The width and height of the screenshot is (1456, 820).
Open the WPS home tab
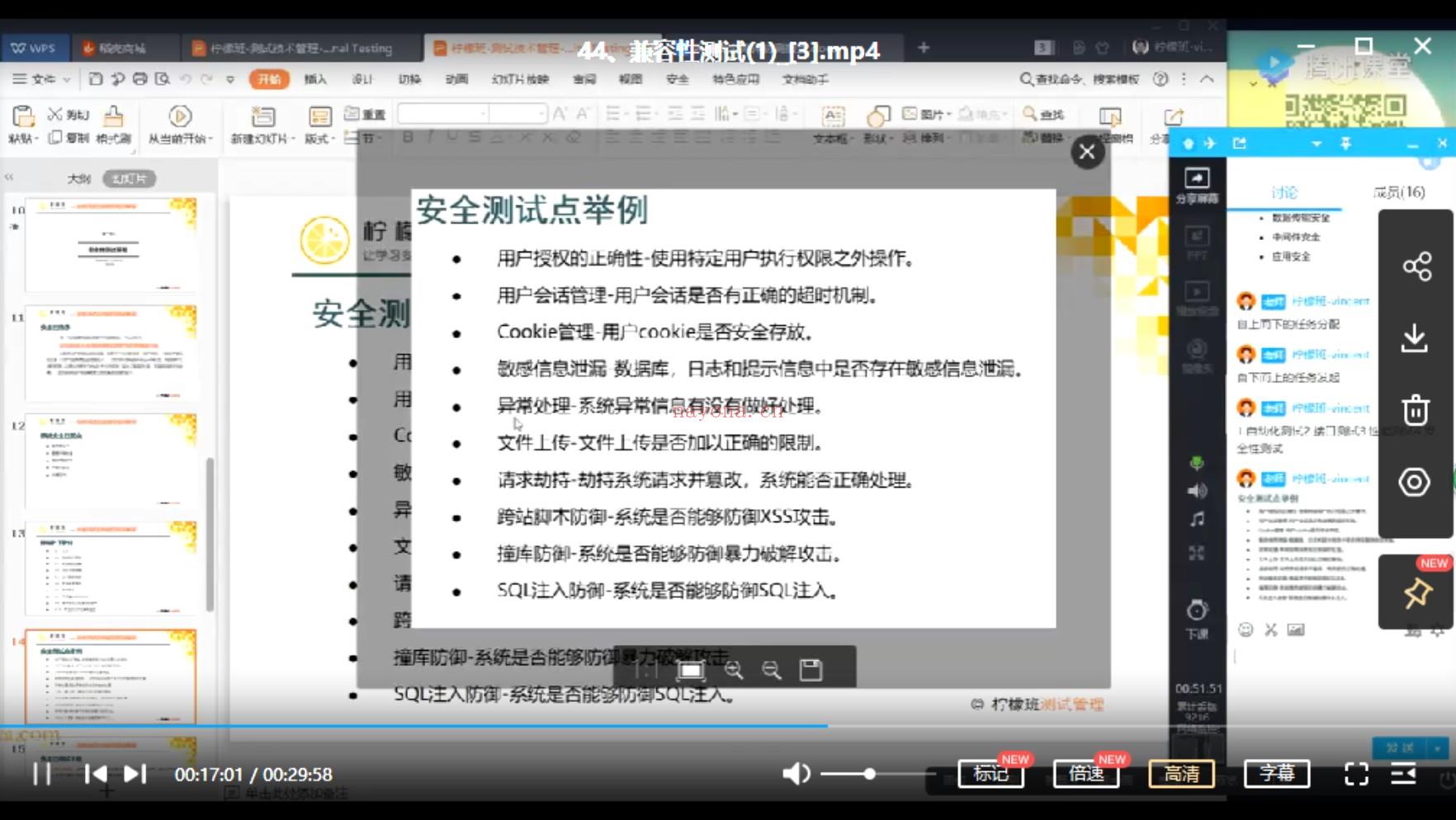coord(34,48)
